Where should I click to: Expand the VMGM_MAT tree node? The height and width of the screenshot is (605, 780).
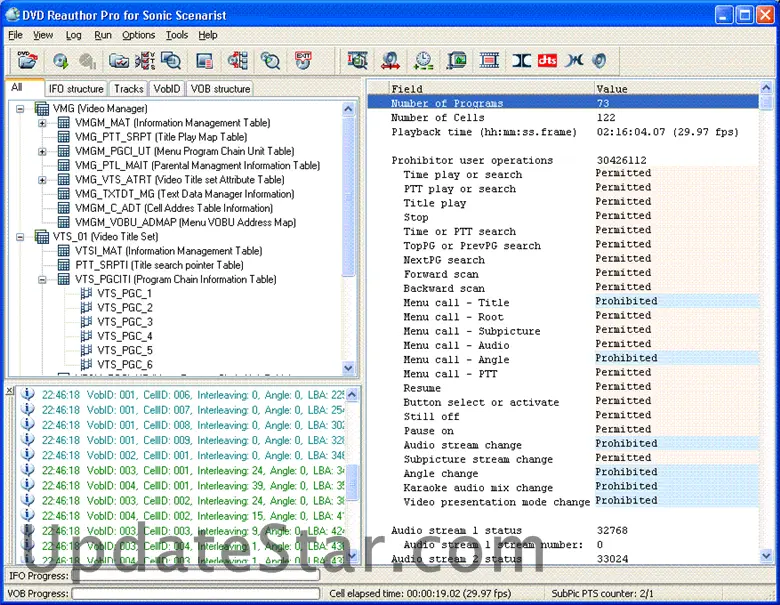click(42, 123)
